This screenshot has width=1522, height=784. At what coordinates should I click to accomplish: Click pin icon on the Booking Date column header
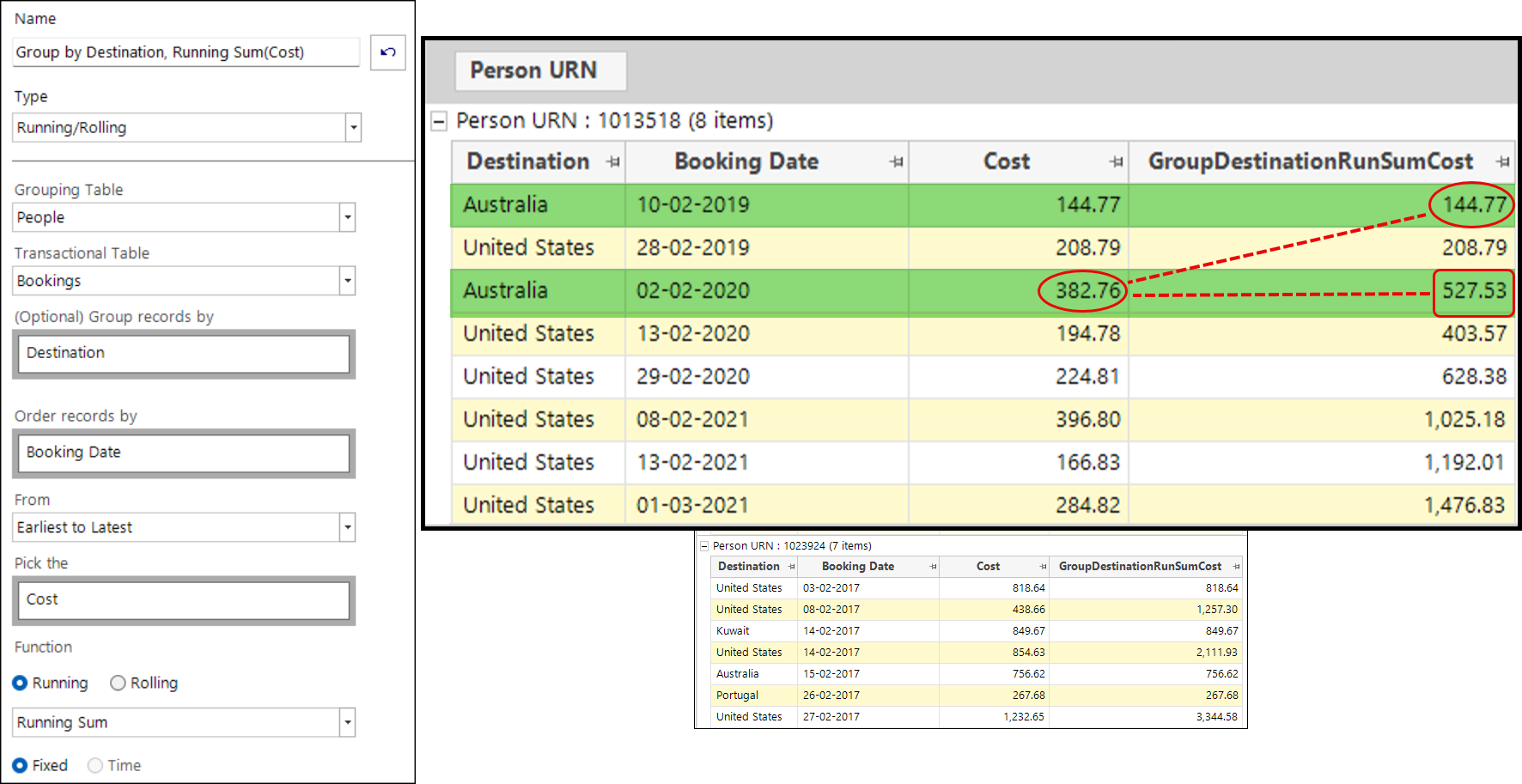coord(896,161)
